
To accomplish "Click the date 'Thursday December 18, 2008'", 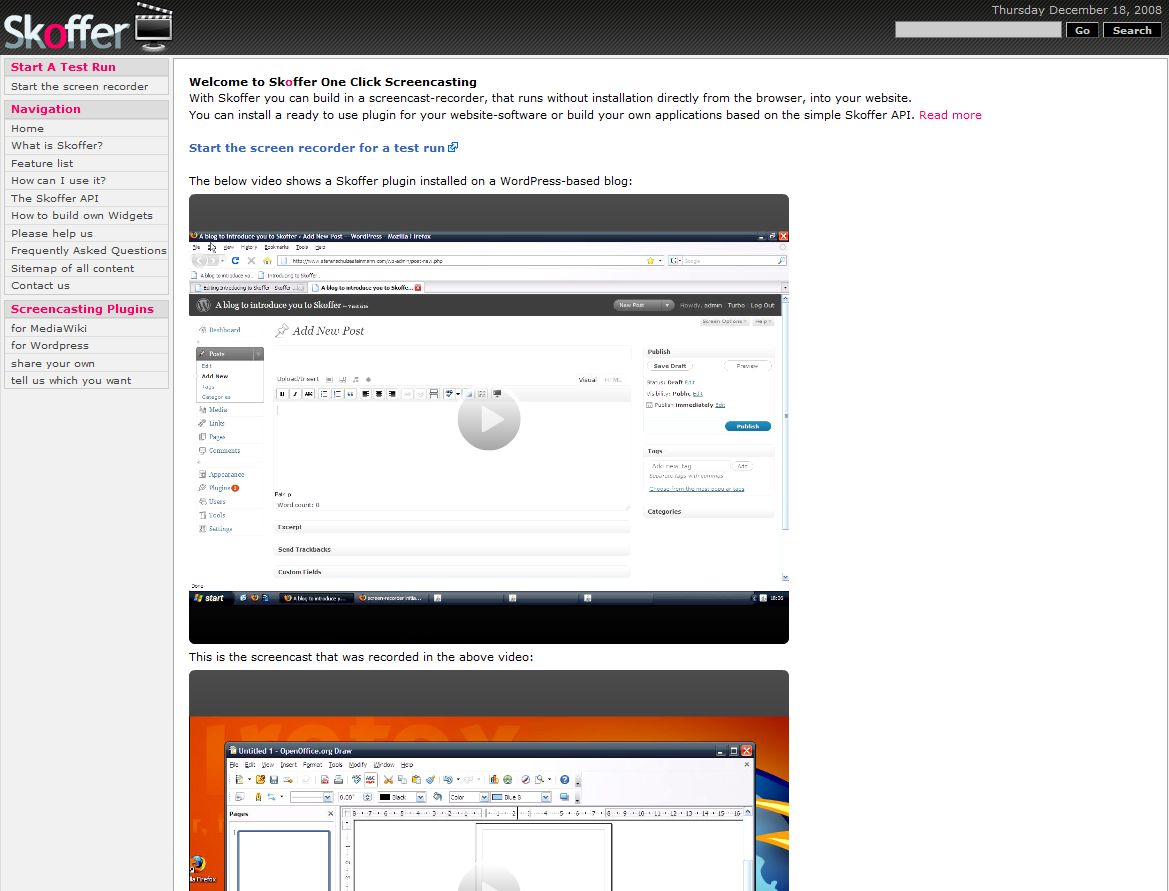I will tap(1076, 10).
